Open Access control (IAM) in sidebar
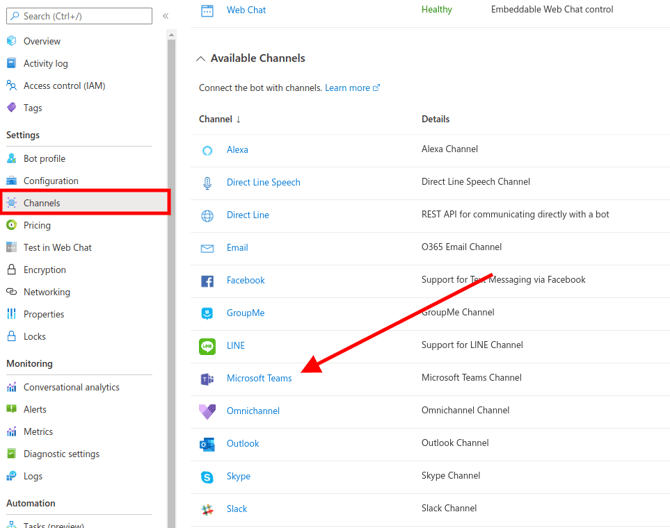670x528 pixels. tap(64, 86)
